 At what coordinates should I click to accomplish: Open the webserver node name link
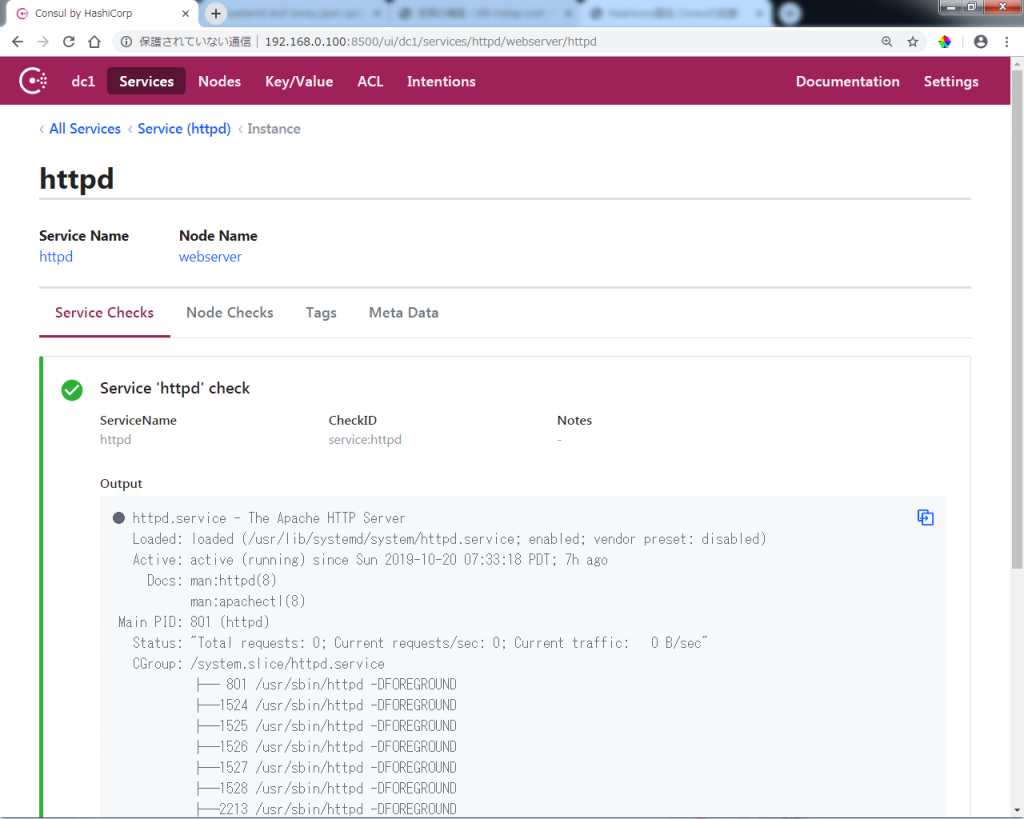pyautogui.click(x=210, y=257)
